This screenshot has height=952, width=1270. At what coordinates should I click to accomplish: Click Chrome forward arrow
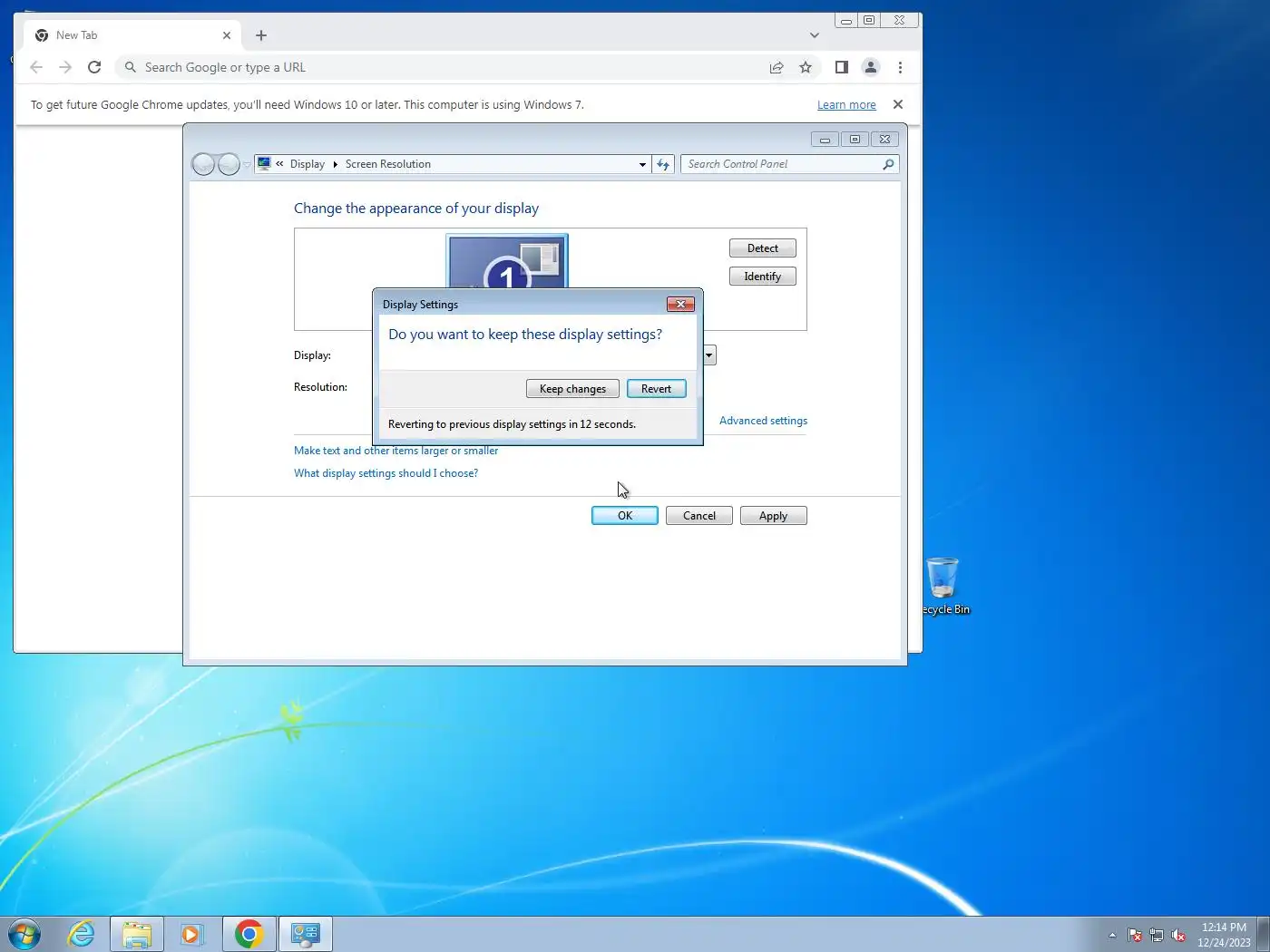point(65,67)
